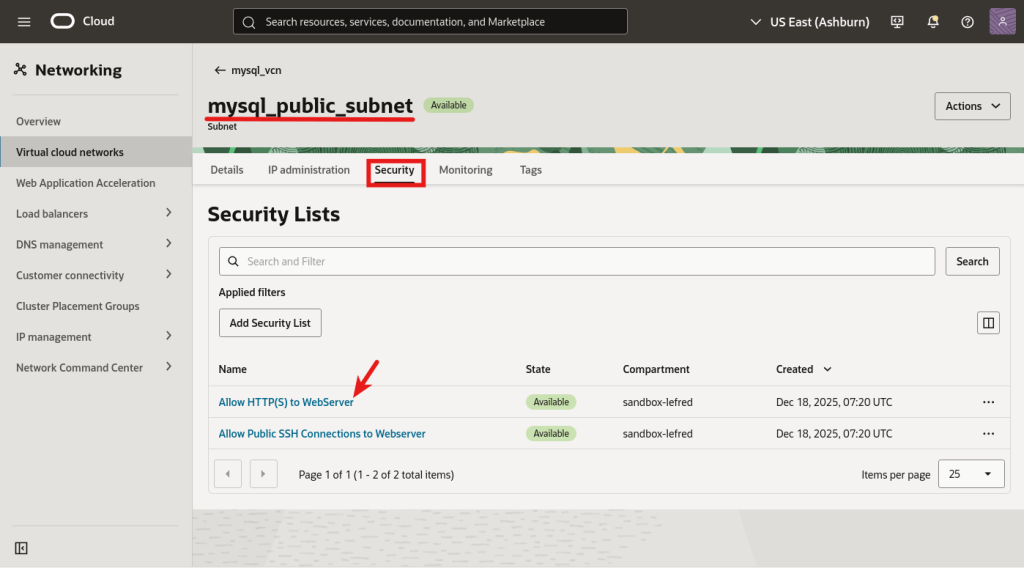Image resolution: width=1024 pixels, height=568 pixels.
Task: Open Allow Public SSH Connections to Webserver
Action: click(322, 434)
